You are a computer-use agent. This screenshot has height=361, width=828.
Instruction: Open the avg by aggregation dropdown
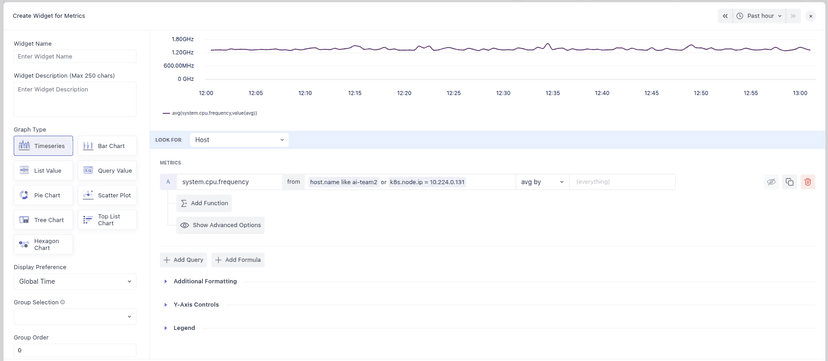(x=542, y=182)
